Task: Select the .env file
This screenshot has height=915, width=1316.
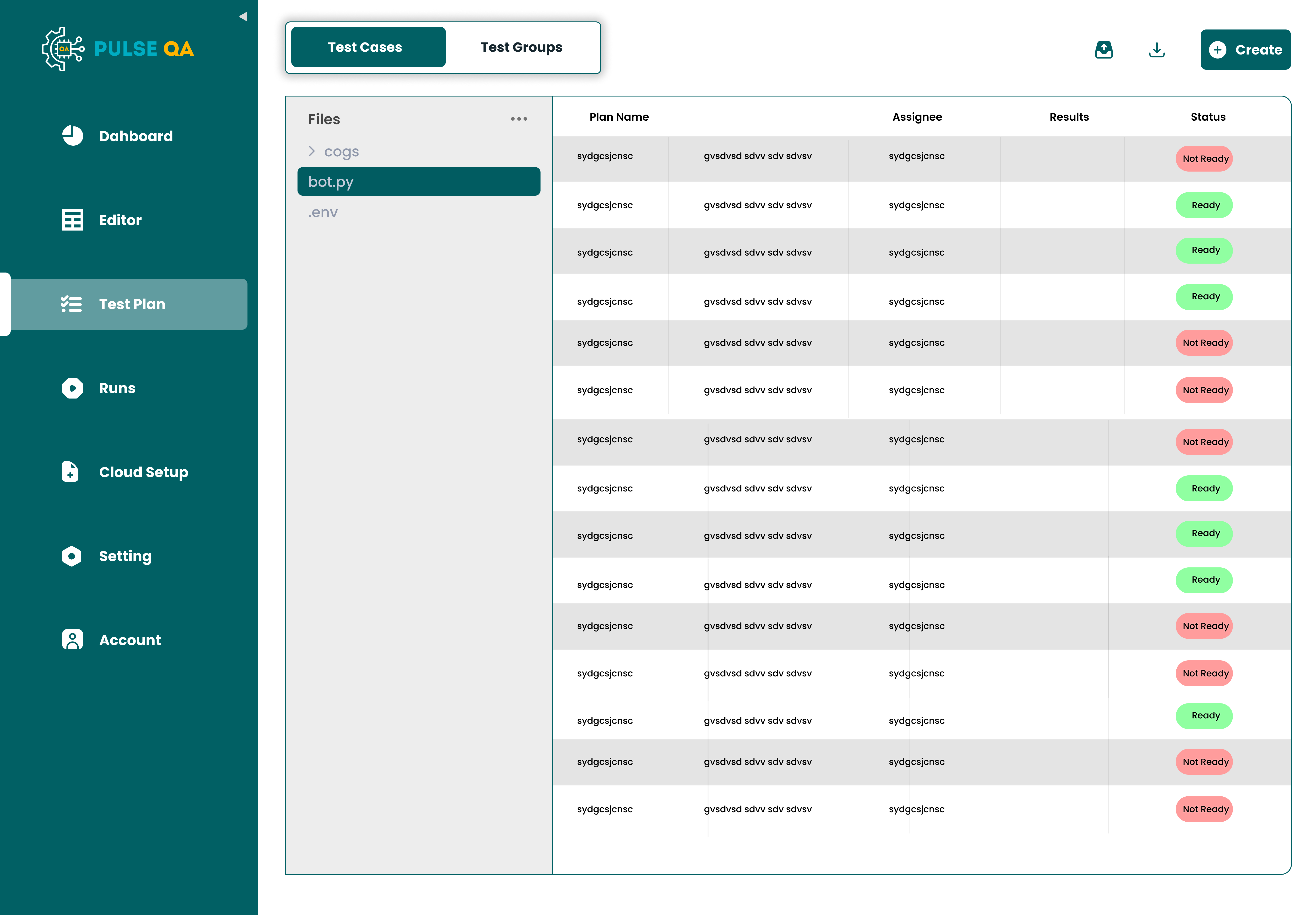Action: click(x=323, y=212)
